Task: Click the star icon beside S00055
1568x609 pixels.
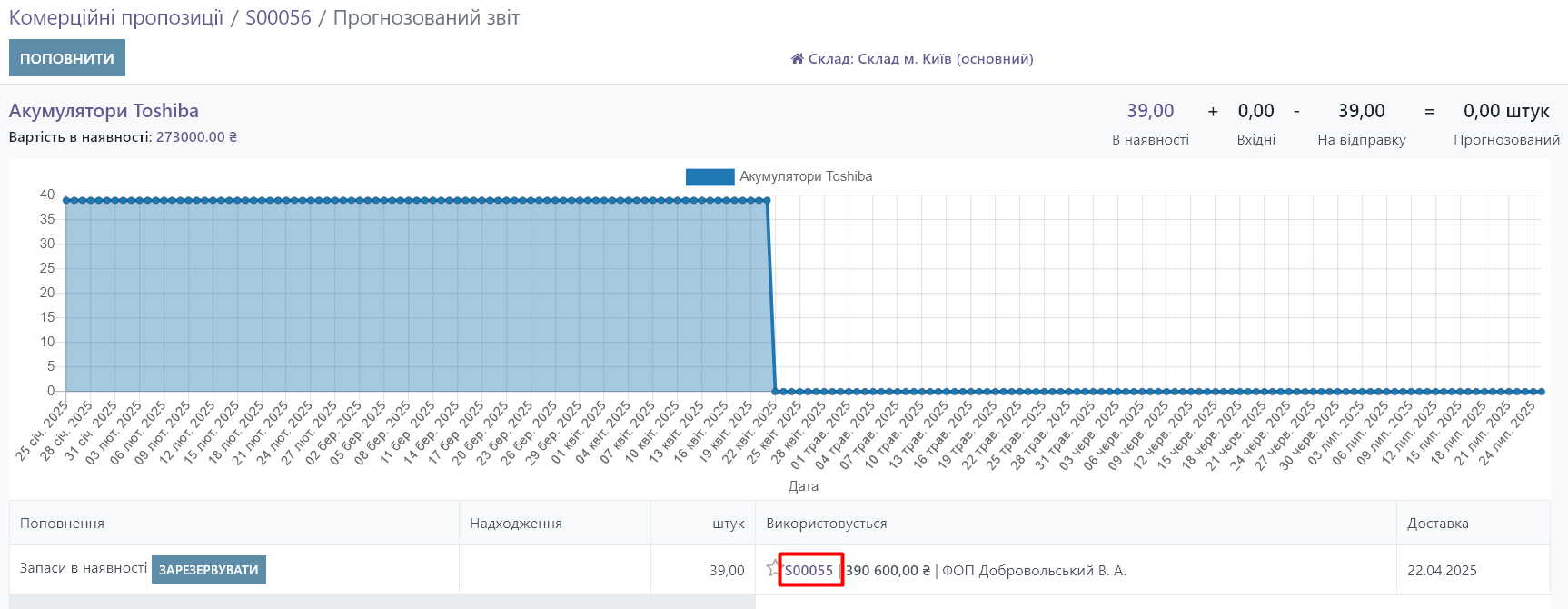Action: pos(772,568)
